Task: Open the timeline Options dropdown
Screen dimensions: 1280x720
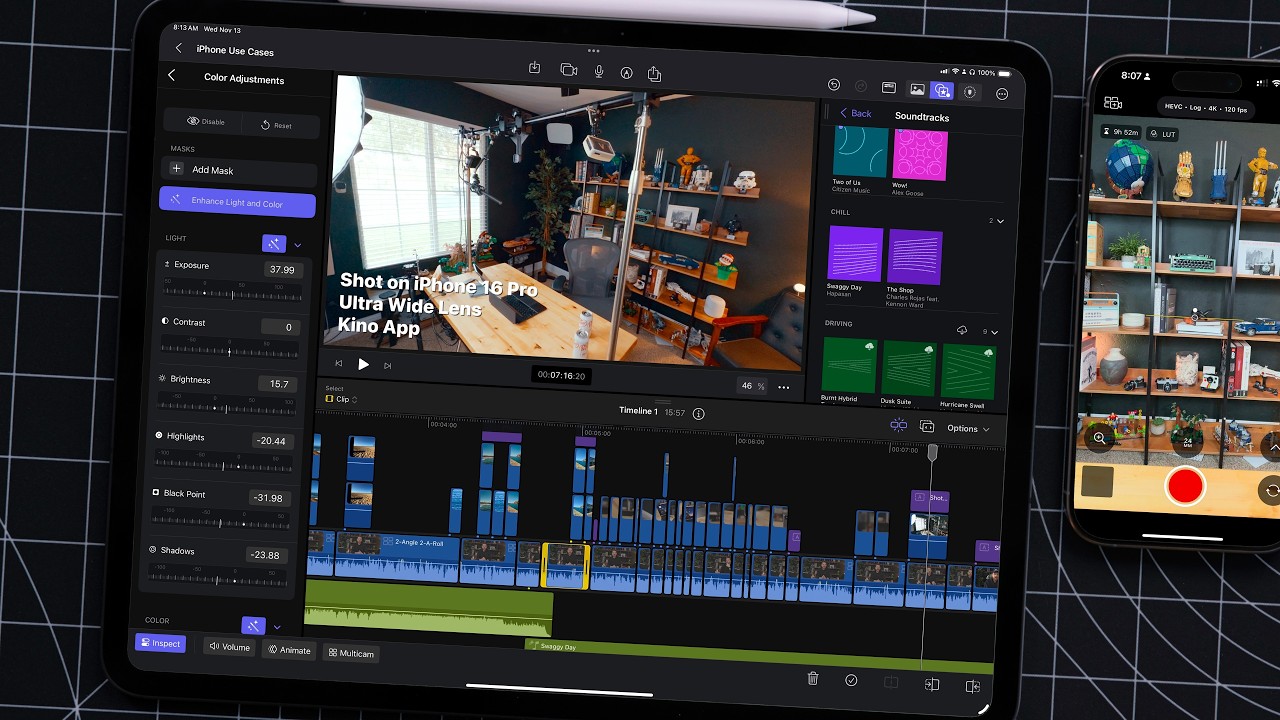Action: coord(968,429)
